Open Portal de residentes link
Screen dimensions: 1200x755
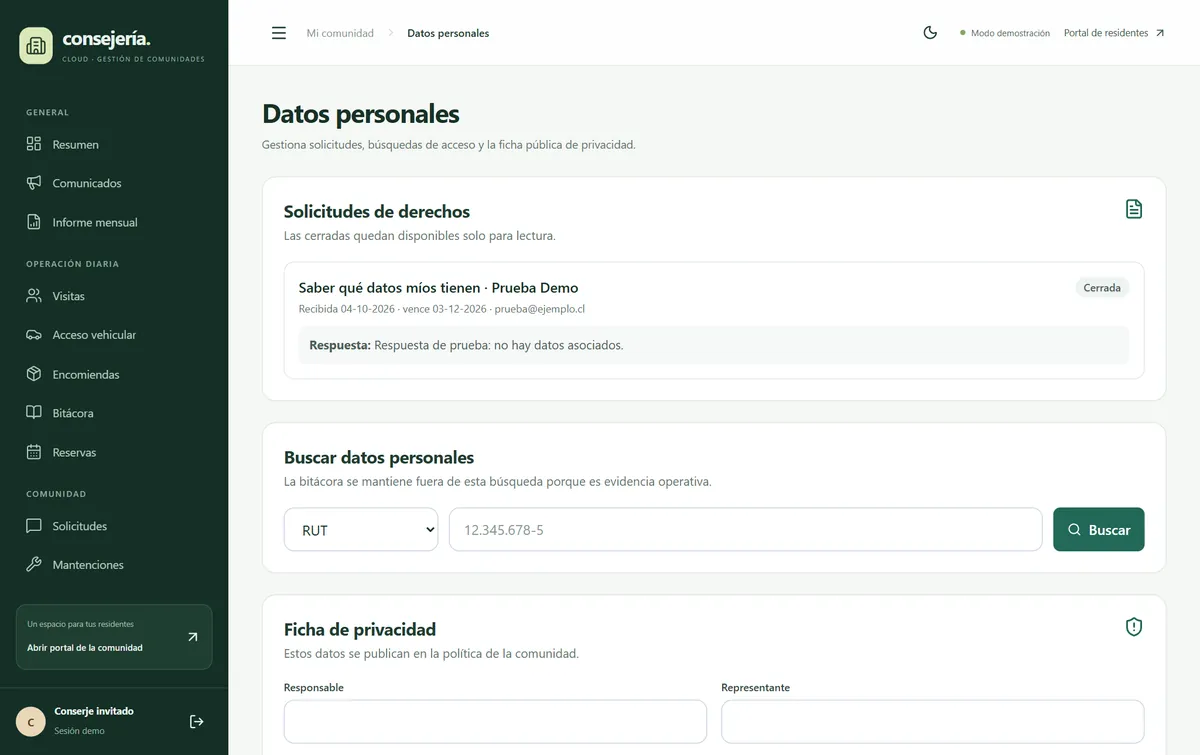[x=1114, y=33]
